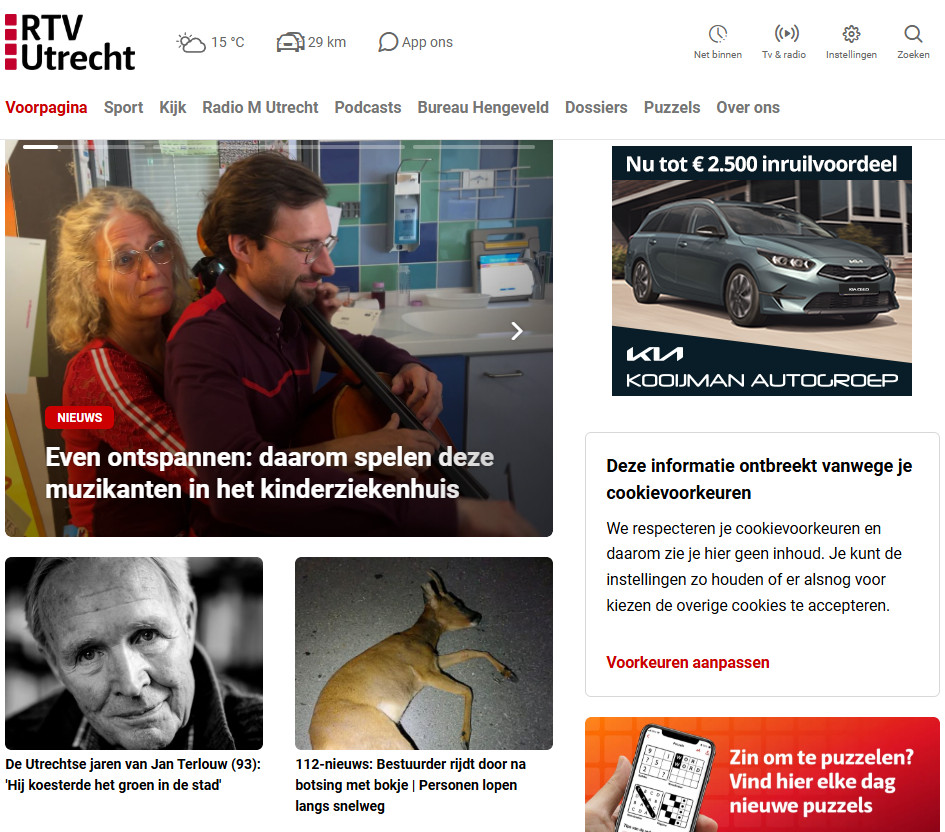Advance carousel with the right chevron arrow

pyautogui.click(x=516, y=331)
